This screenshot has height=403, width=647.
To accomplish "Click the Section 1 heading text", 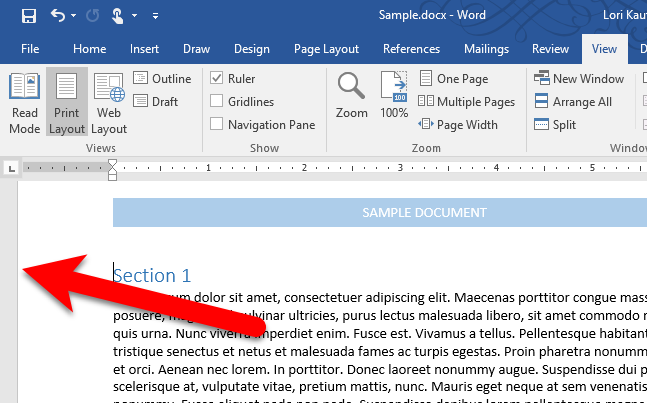I will (x=152, y=275).
